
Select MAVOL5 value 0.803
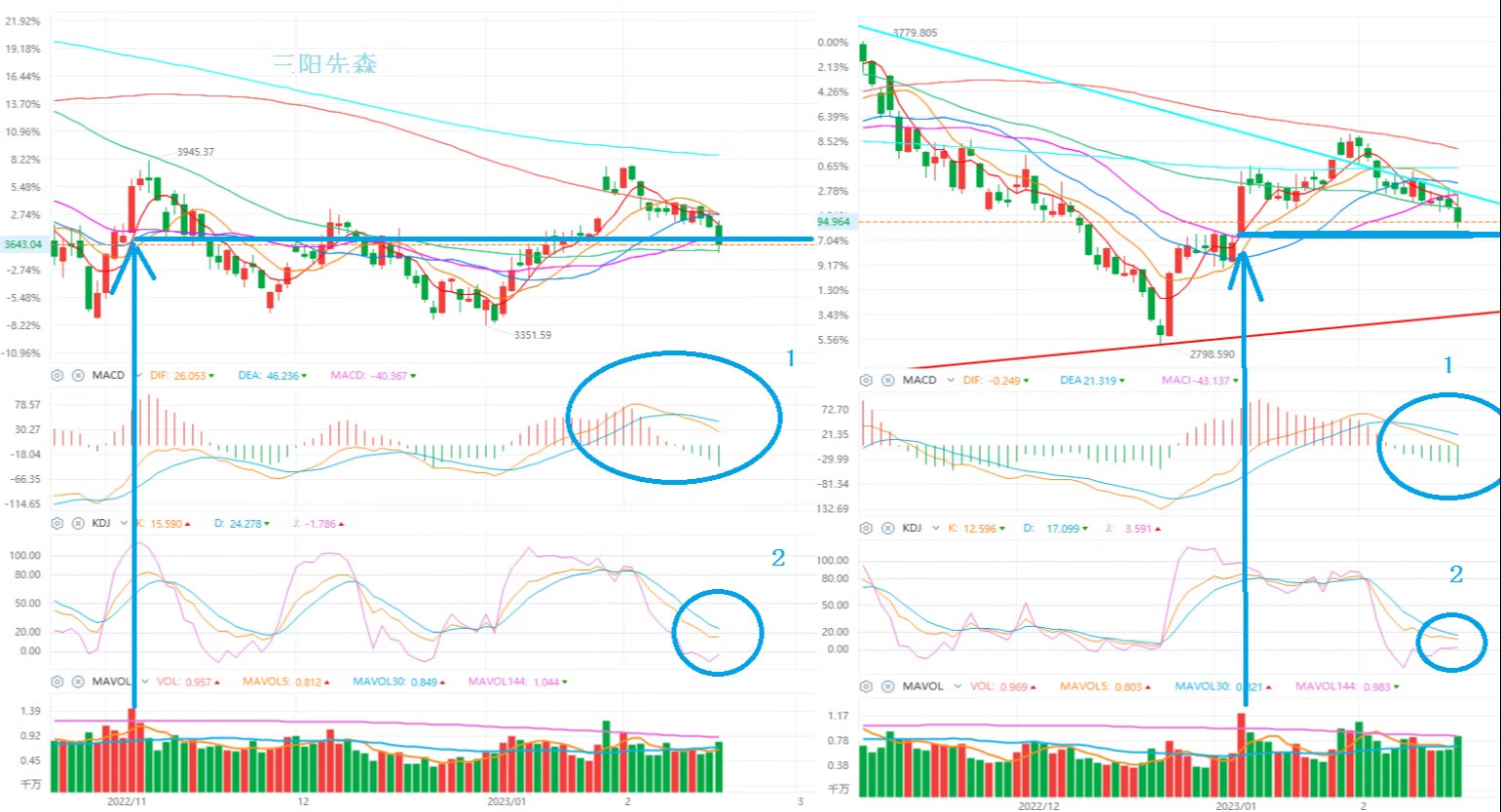pyautogui.click(x=1128, y=686)
